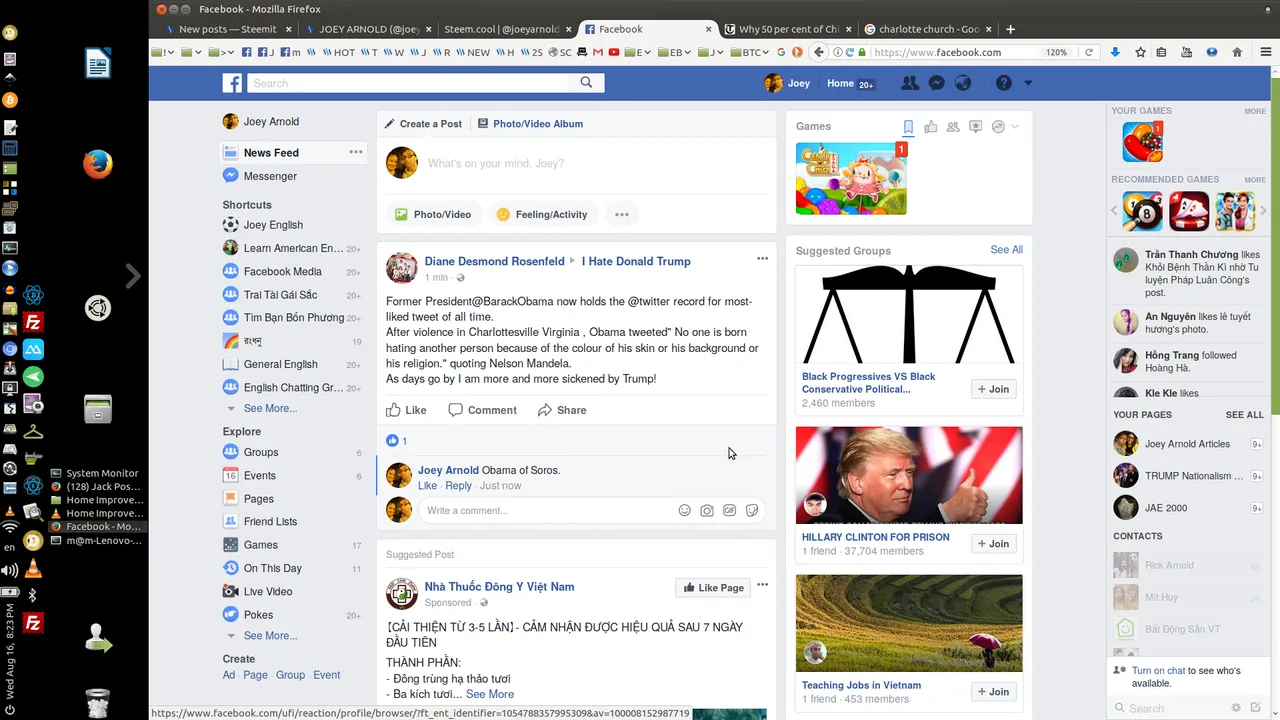Click the Facebook logo in the blue bar
Screen dimensions: 1280x720
point(232,83)
